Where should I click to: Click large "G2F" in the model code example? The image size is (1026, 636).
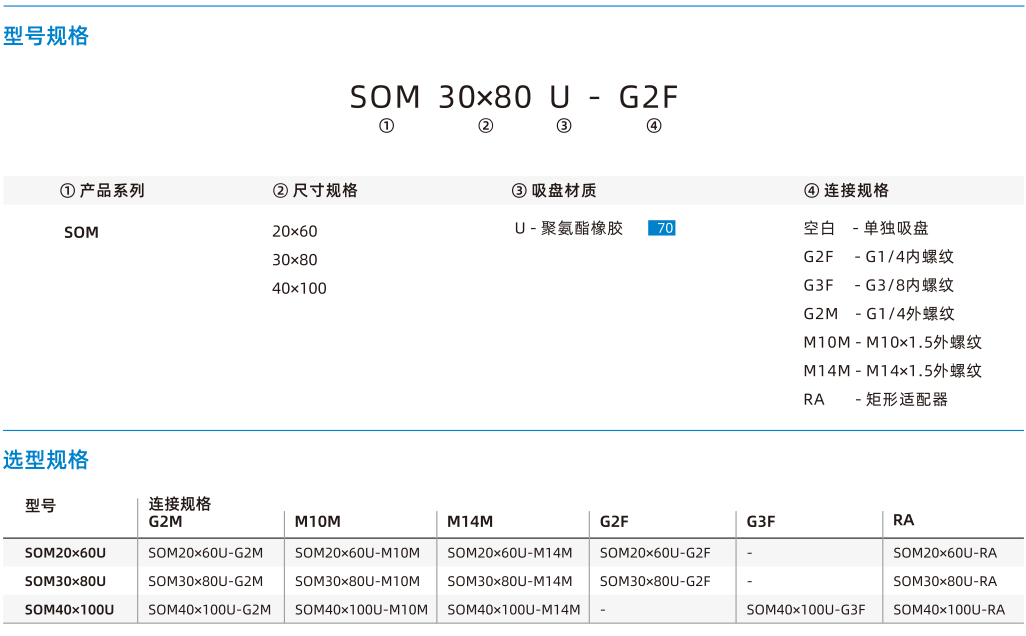[648, 97]
